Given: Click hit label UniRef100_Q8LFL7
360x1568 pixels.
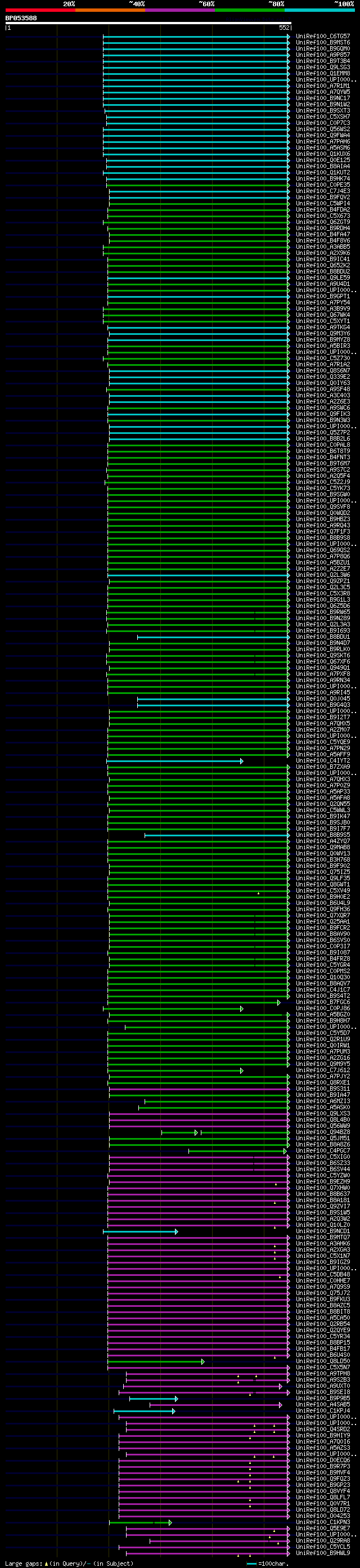Looking at the screenshot, I should tap(323, 1498).
